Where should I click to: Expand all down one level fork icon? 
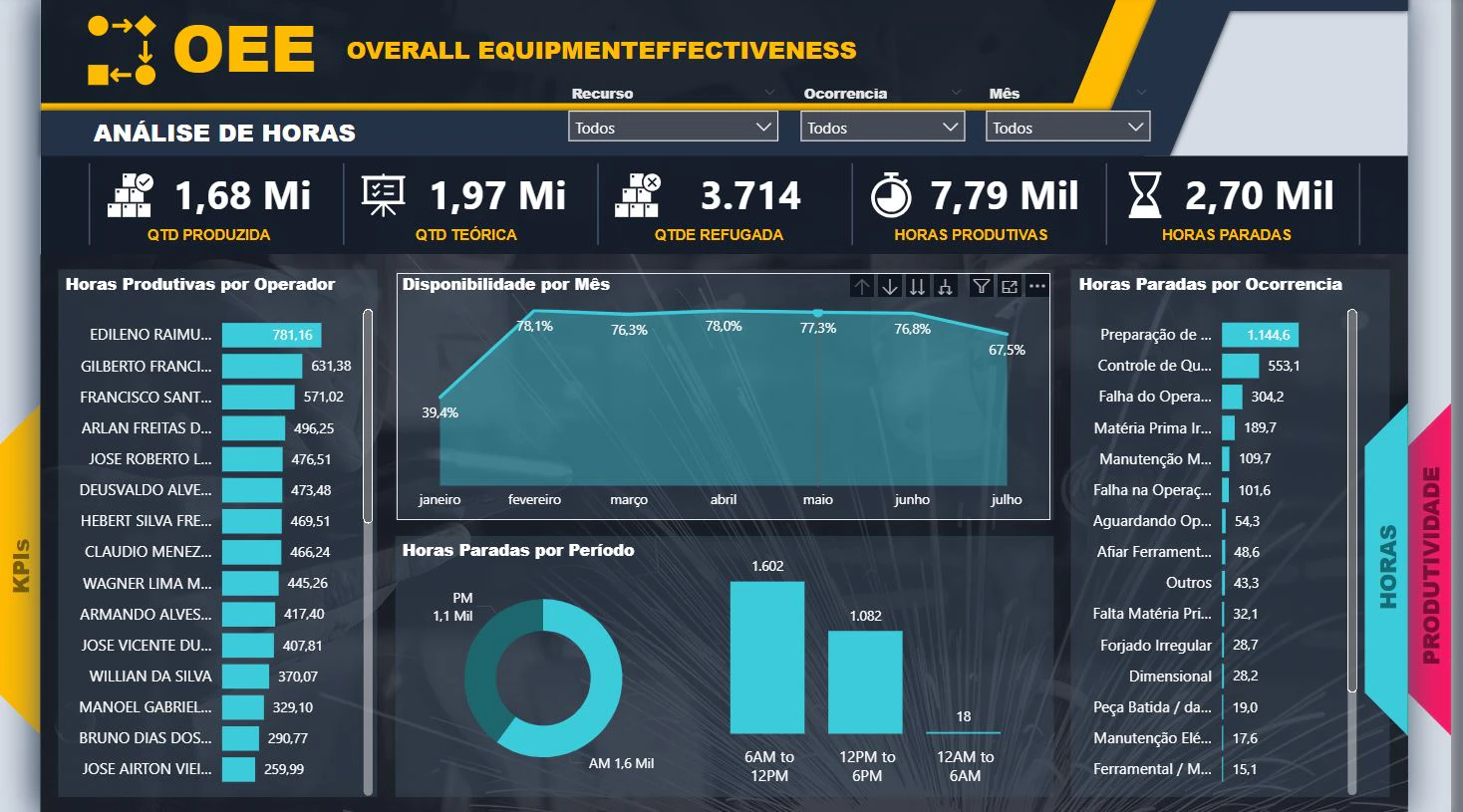(945, 287)
